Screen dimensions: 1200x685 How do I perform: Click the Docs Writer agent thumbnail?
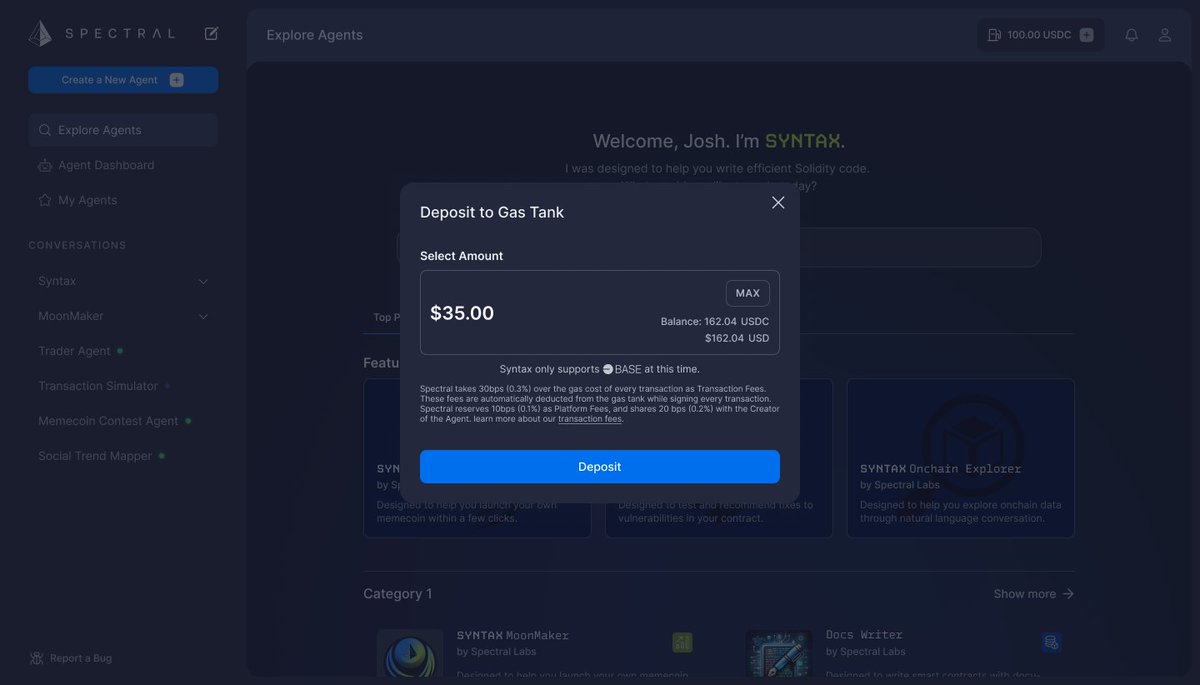click(779, 653)
